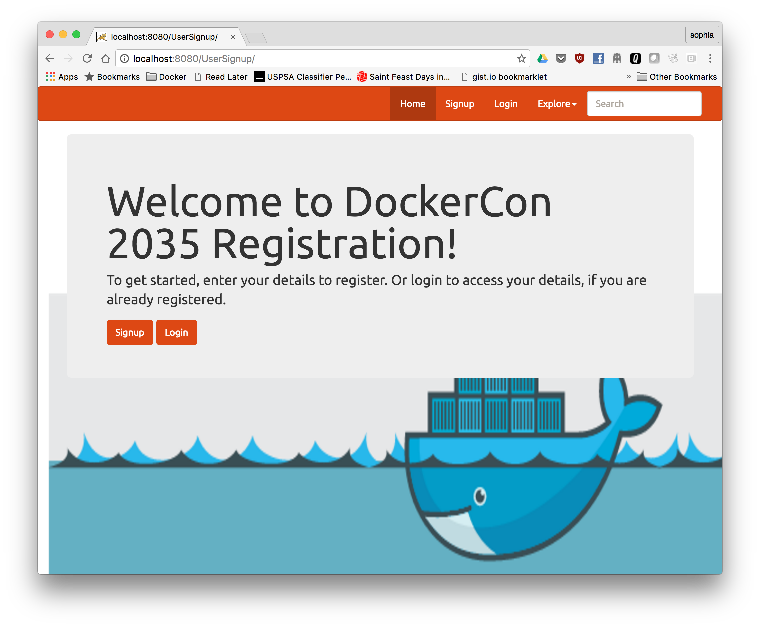Open the Other Bookmarks folder
The height and width of the screenshot is (627, 759).
(x=676, y=77)
